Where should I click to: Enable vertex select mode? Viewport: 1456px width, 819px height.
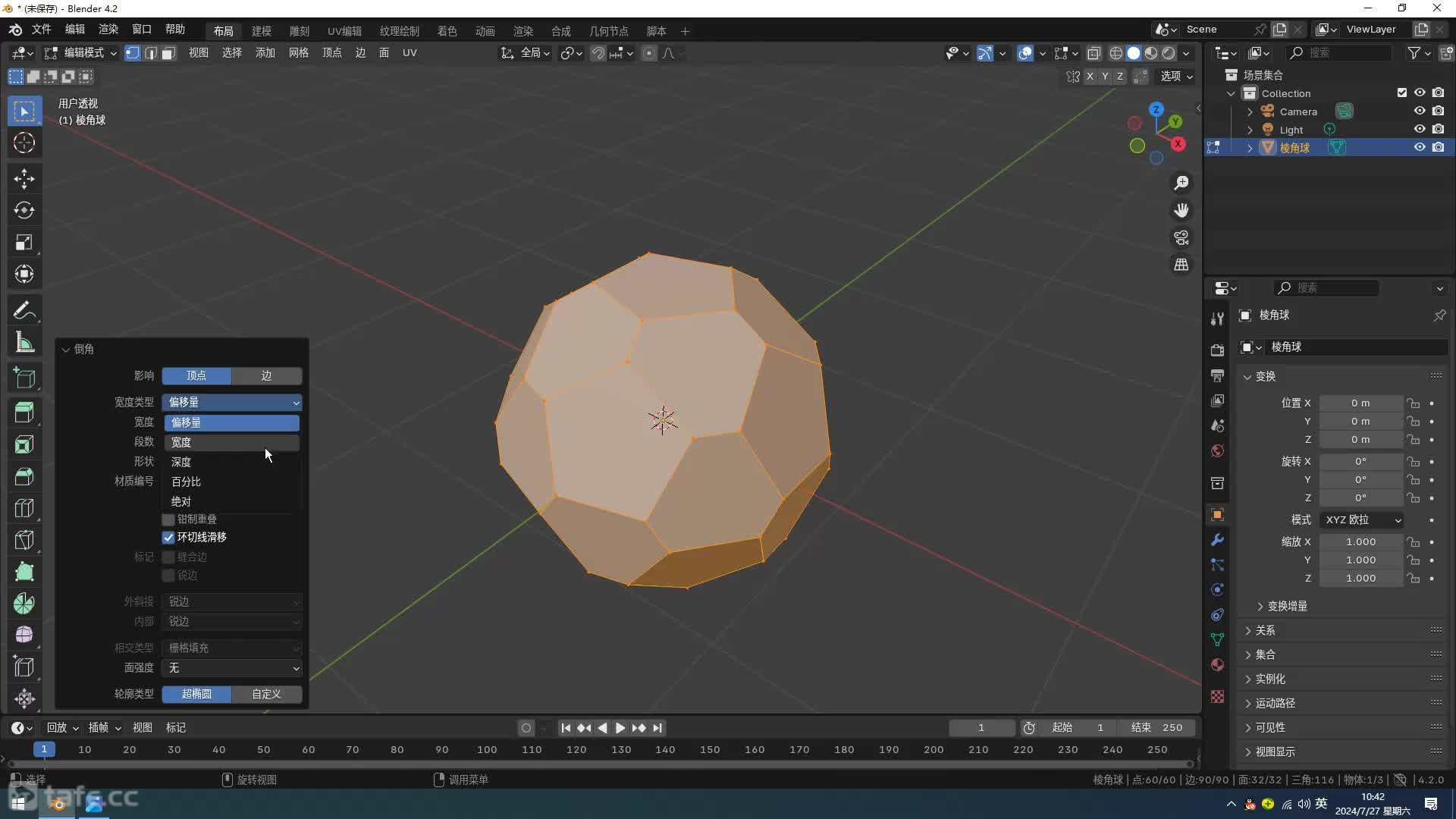coord(133,53)
